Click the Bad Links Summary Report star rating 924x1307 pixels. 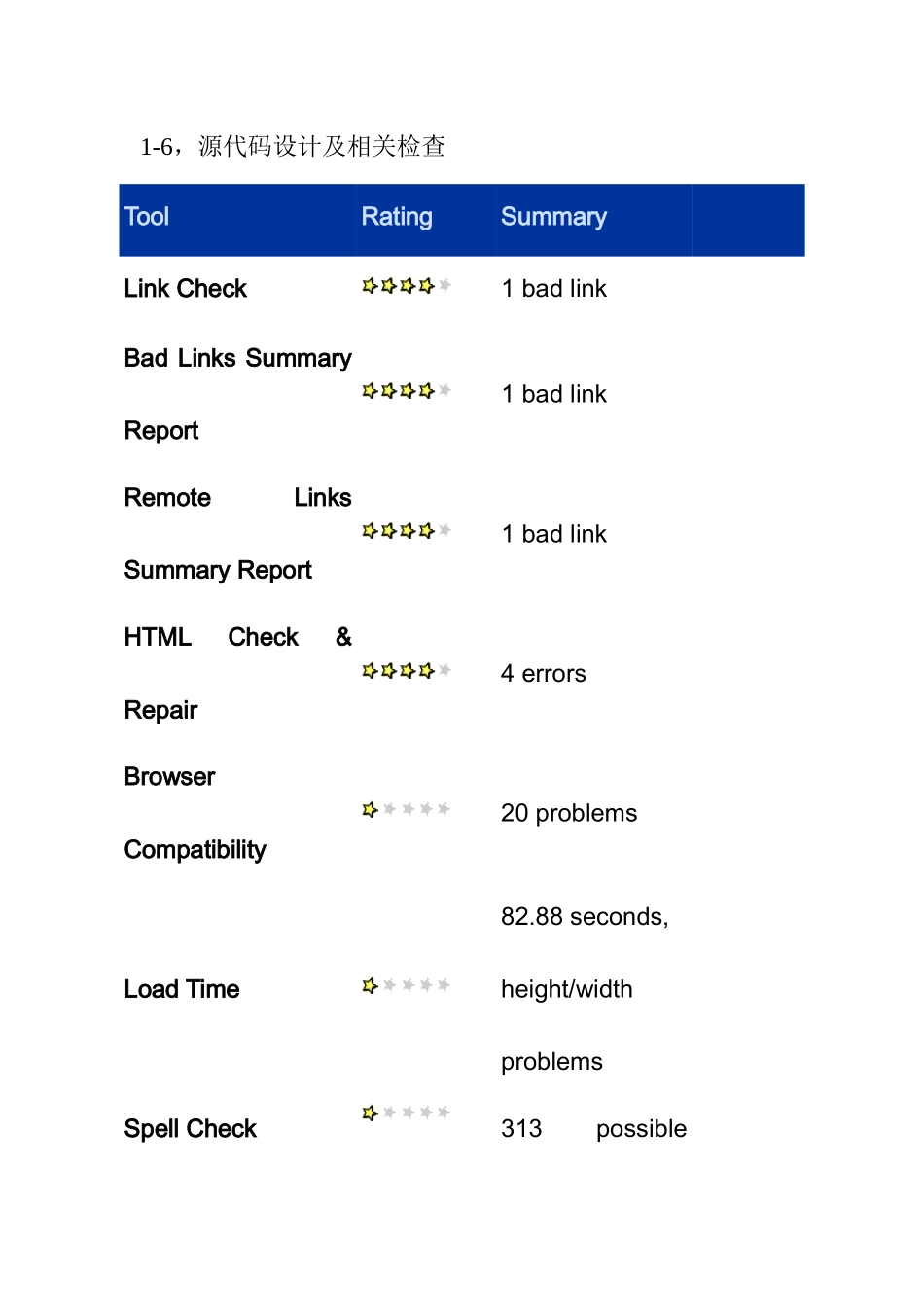[406, 391]
